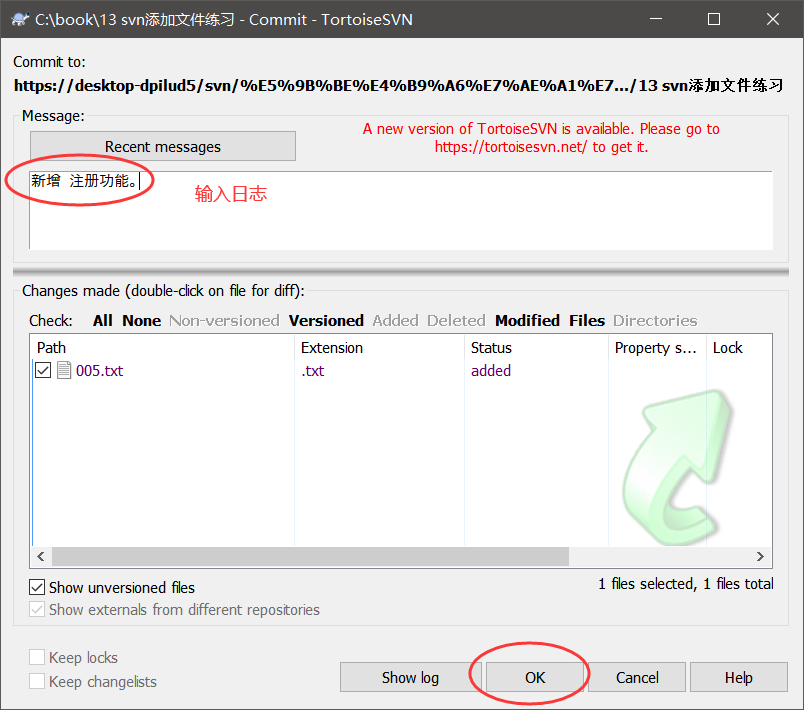Sort by the Path column header

(x=163, y=348)
